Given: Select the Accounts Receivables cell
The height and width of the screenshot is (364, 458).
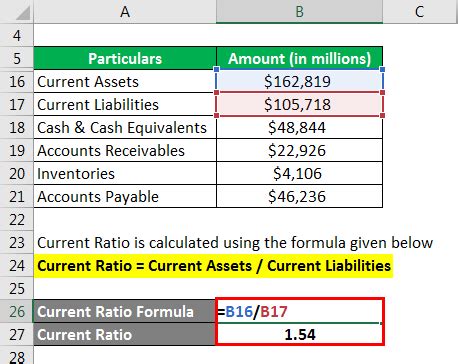Looking at the screenshot, I should (125, 150).
